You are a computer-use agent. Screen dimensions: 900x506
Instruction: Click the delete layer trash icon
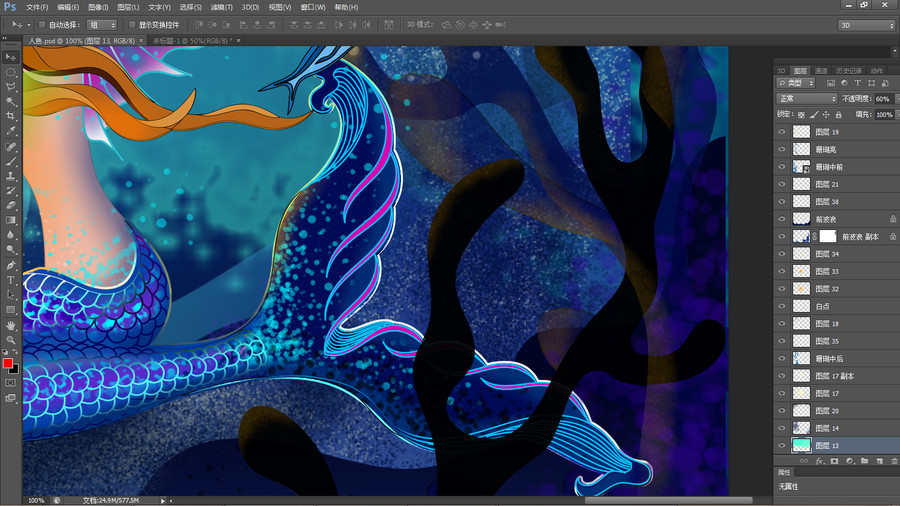pyautogui.click(x=894, y=461)
